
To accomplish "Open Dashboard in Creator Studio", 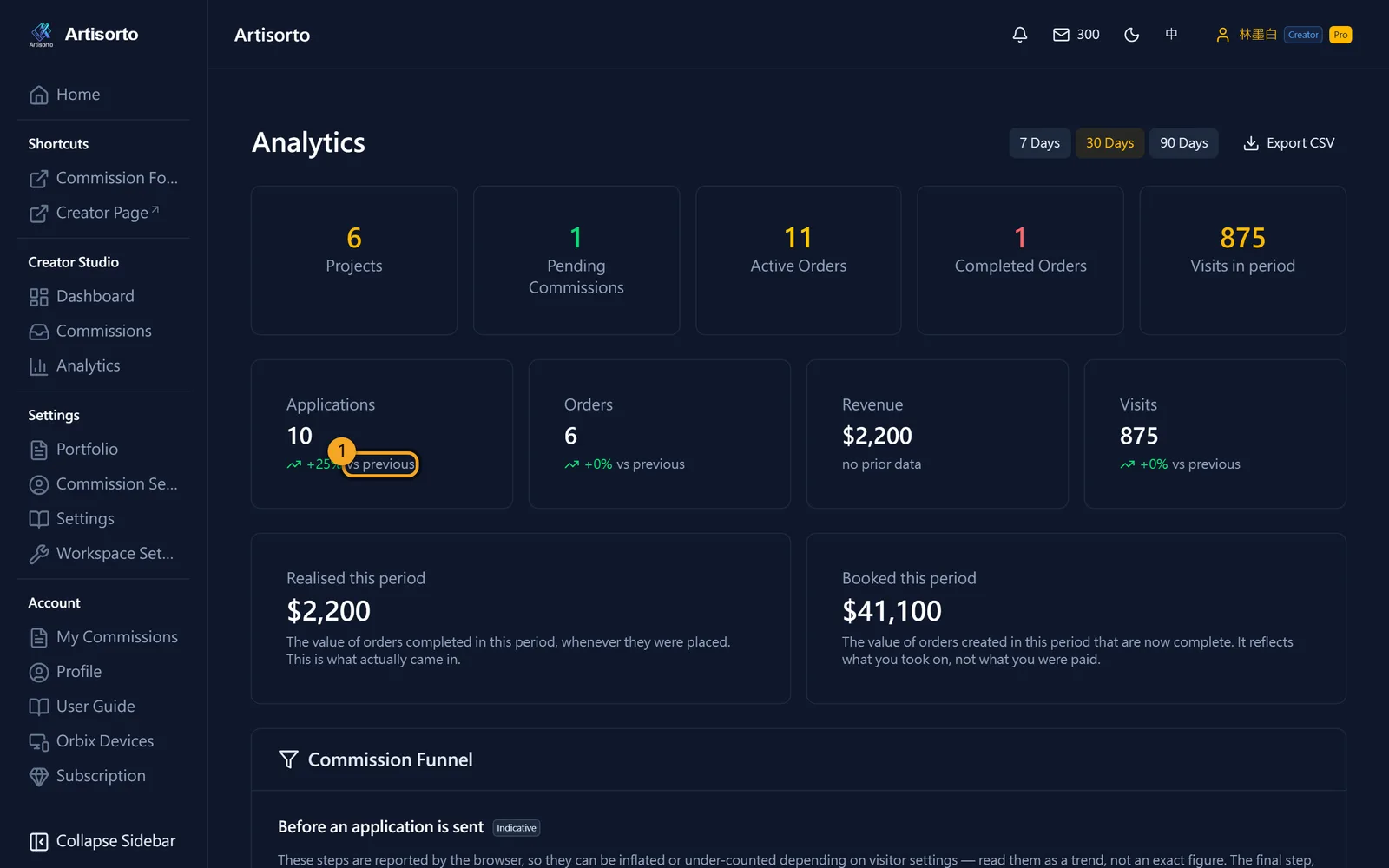I will pos(103,296).
